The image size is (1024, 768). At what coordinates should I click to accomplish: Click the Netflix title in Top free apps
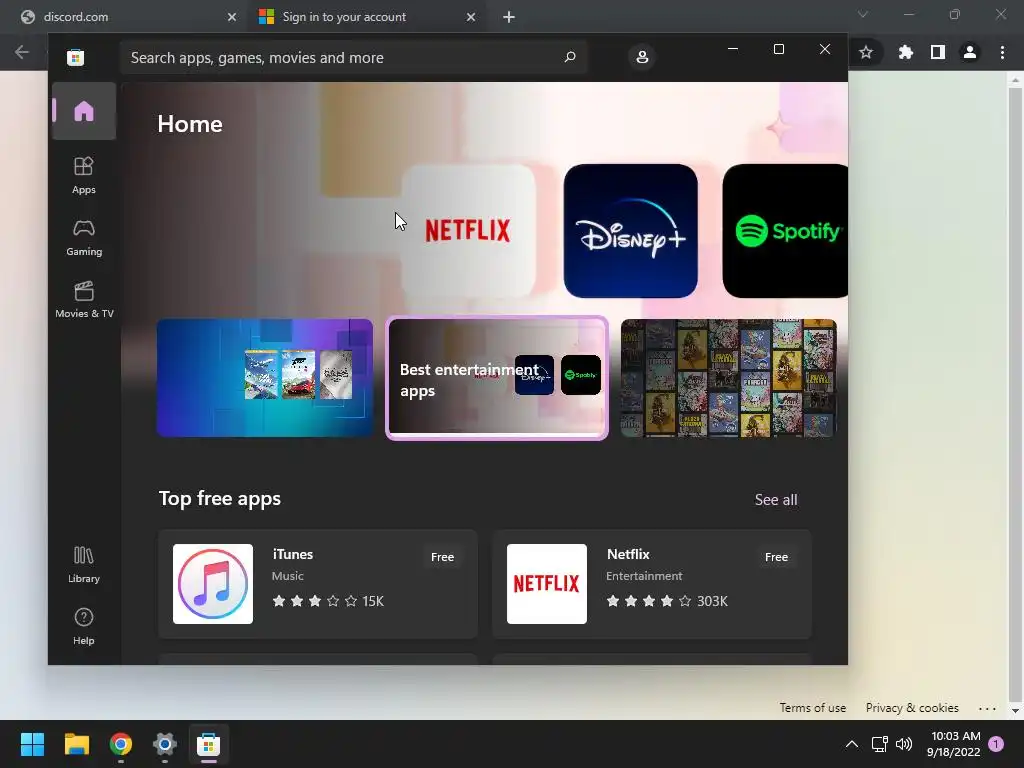(x=628, y=554)
